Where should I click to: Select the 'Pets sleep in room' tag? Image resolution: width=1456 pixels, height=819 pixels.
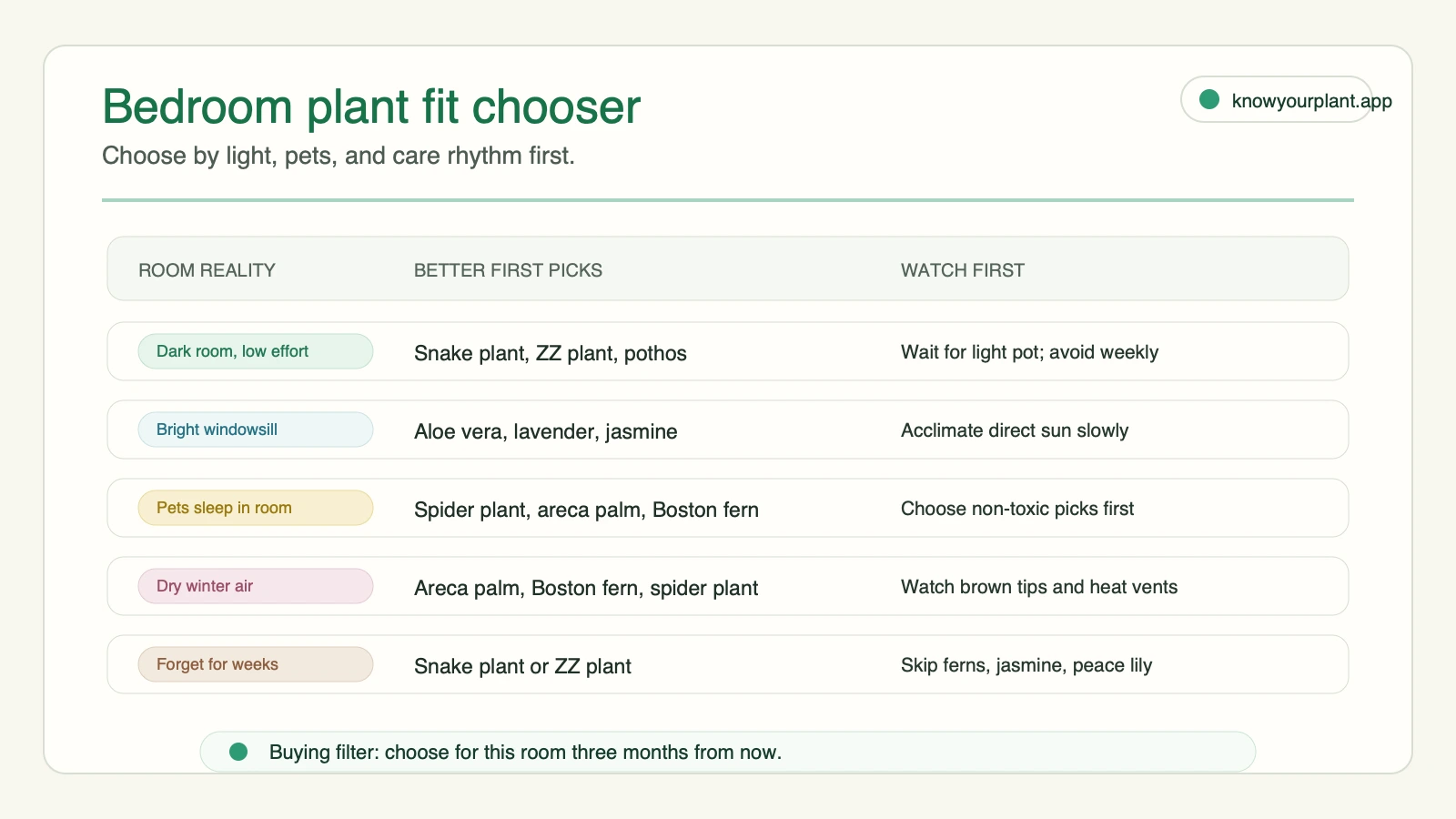(x=256, y=508)
